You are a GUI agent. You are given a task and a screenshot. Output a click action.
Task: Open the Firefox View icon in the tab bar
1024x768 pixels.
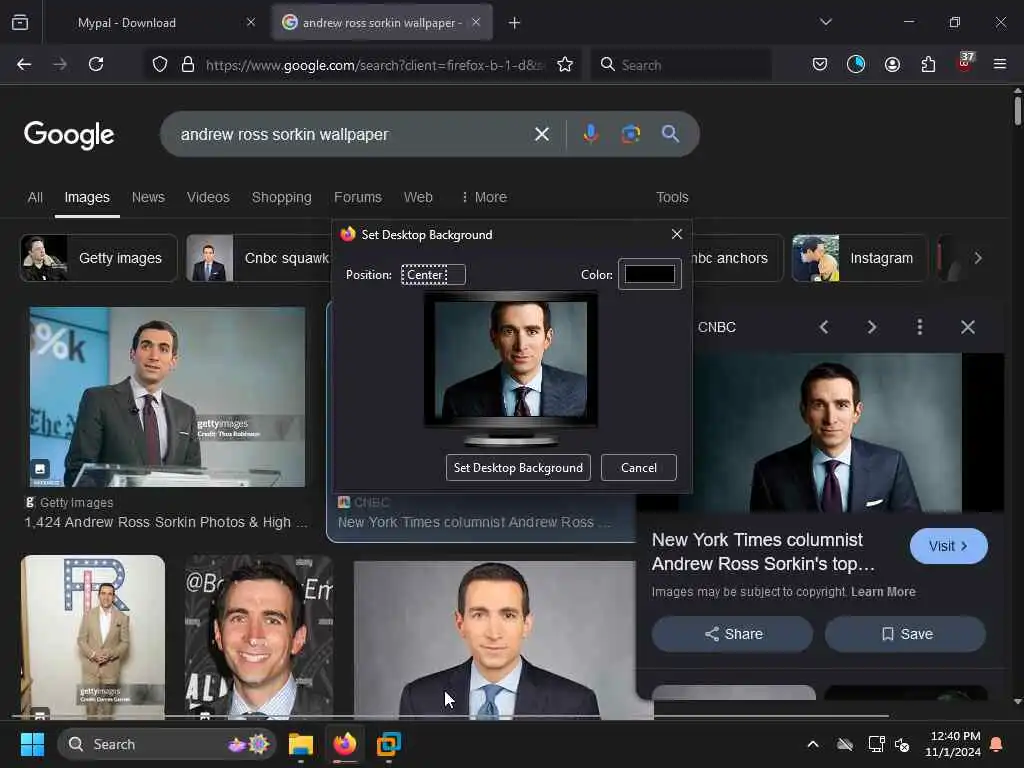tap(20, 23)
